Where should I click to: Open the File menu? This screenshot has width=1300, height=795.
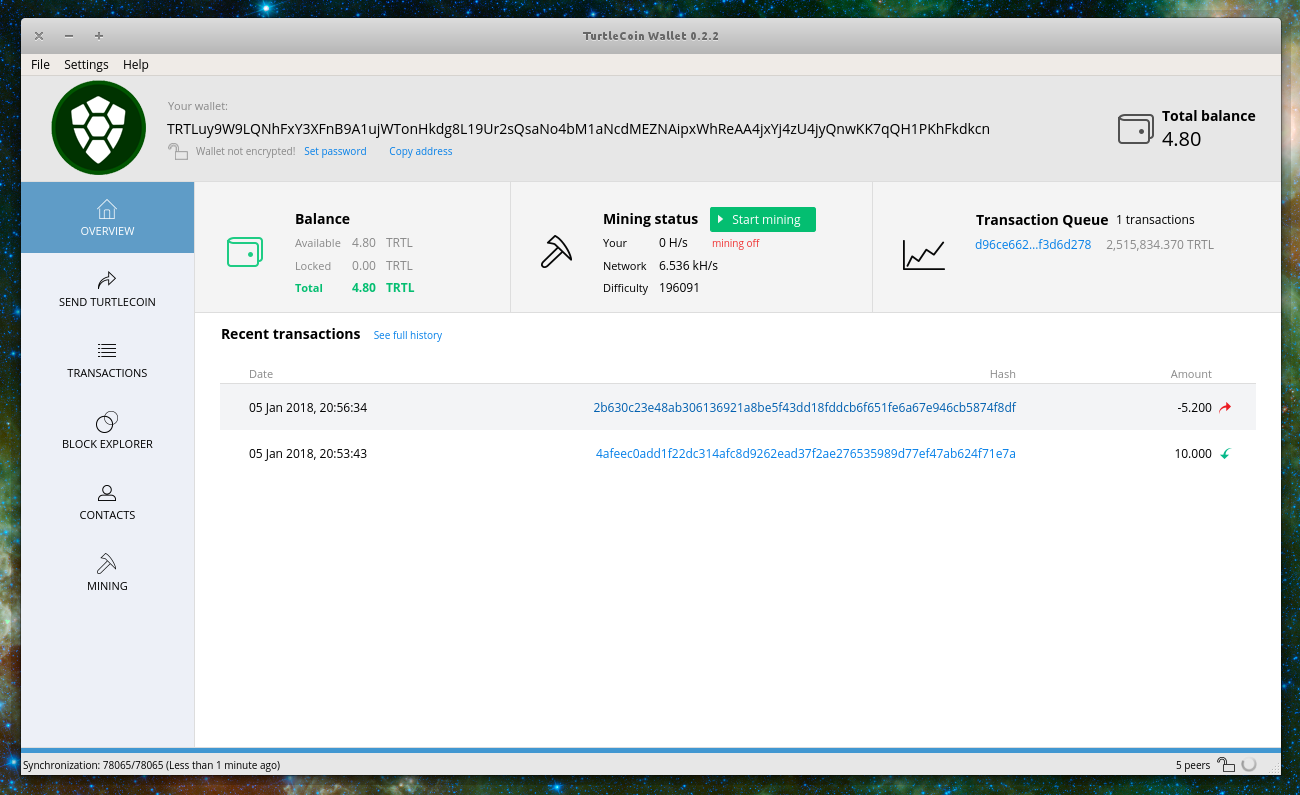[40, 64]
